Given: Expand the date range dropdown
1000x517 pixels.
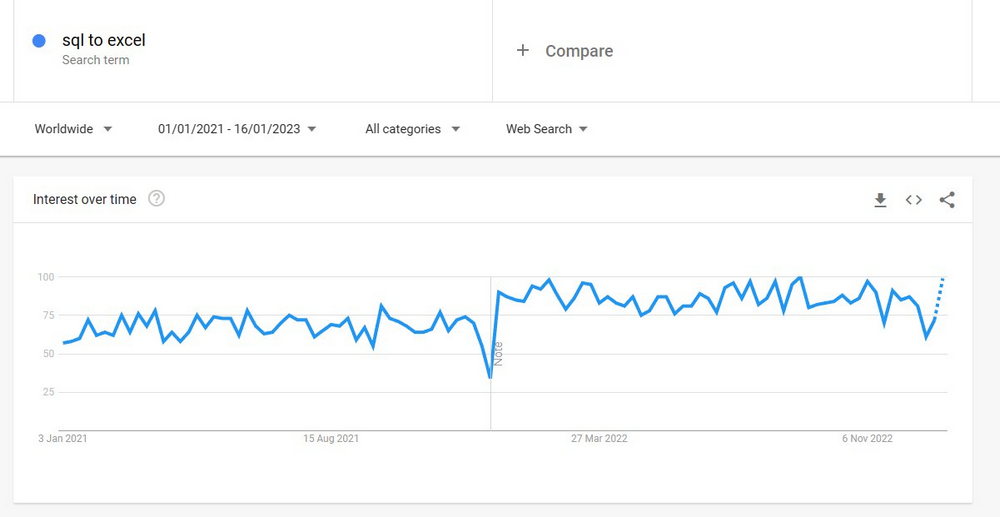Looking at the screenshot, I should 237,129.
